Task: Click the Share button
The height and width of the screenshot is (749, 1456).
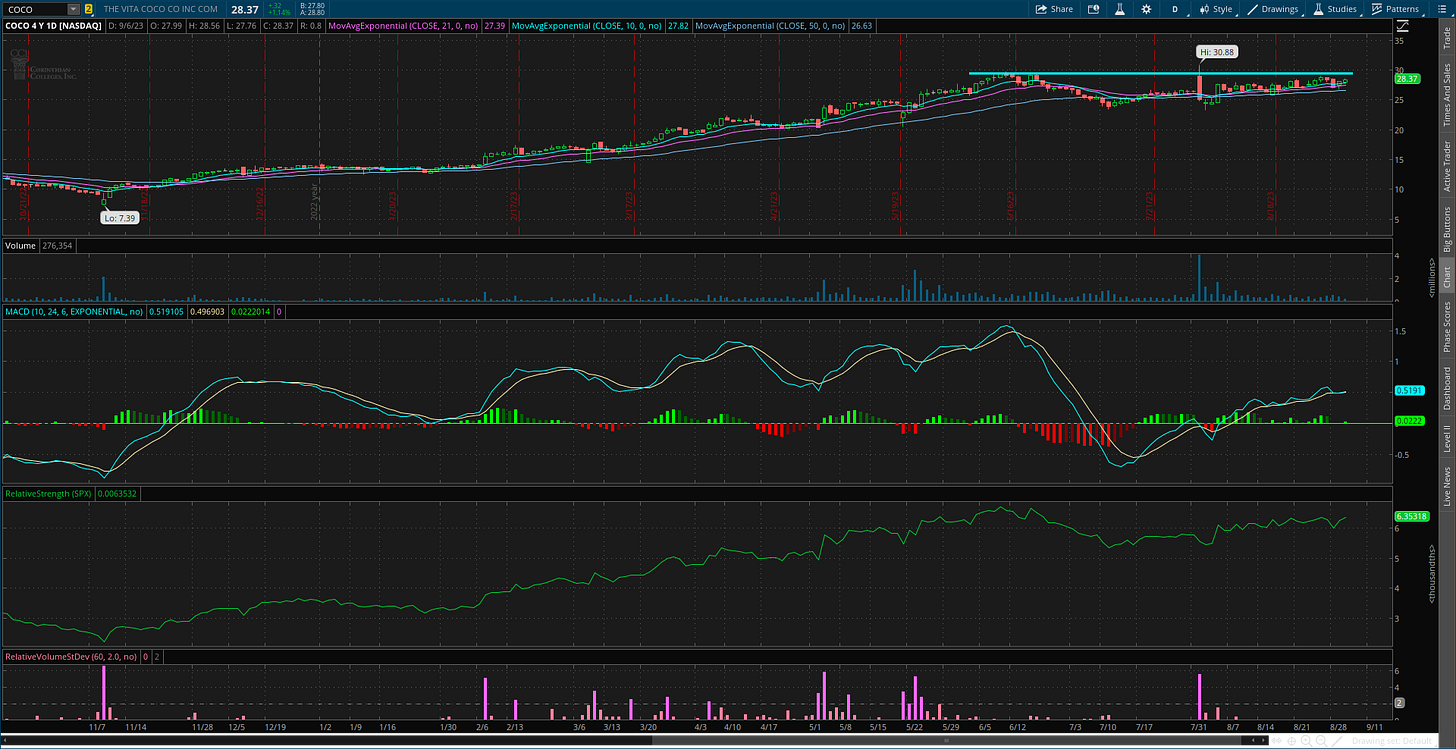Action: point(1054,8)
